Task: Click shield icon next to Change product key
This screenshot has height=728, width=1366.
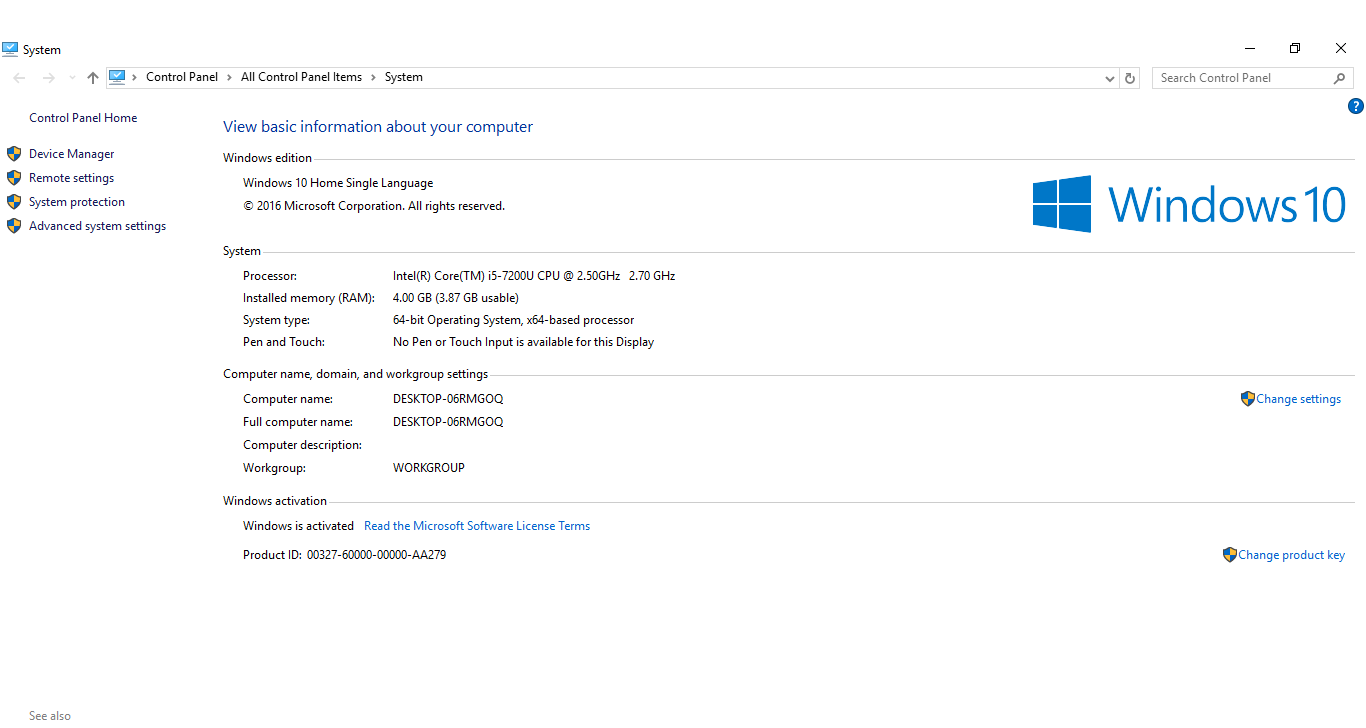Action: point(1229,555)
